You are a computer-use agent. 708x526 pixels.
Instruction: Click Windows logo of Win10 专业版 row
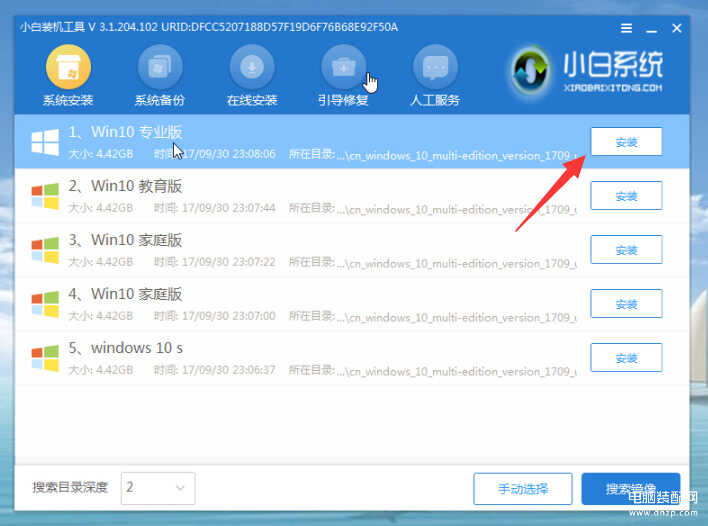45,142
